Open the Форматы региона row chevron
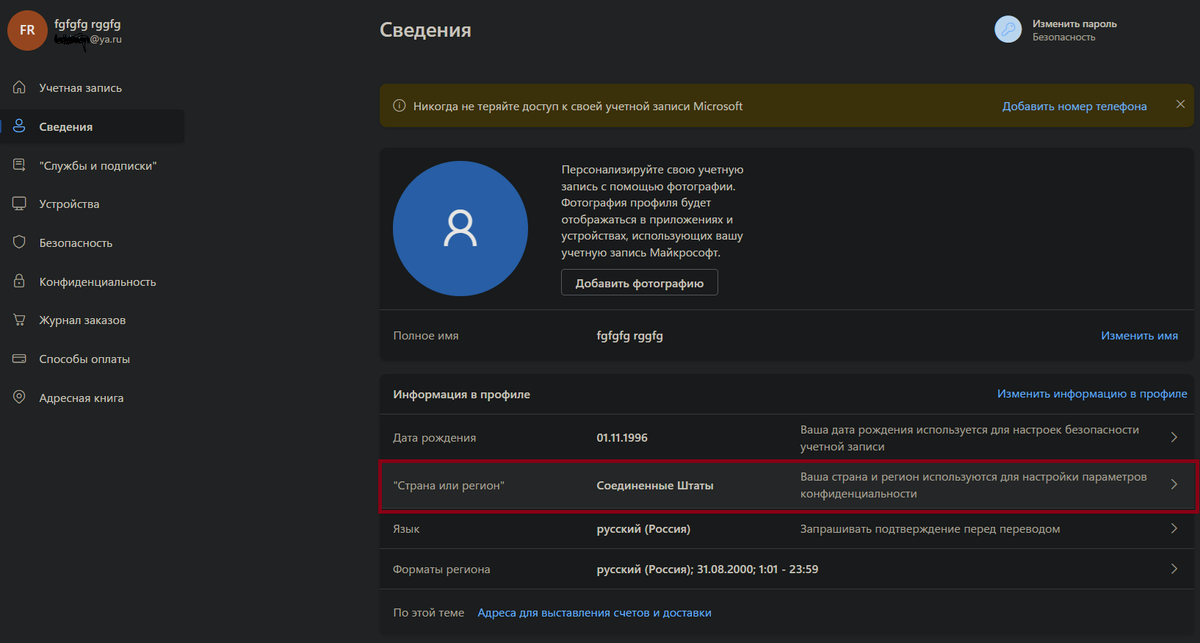 [x=1174, y=569]
